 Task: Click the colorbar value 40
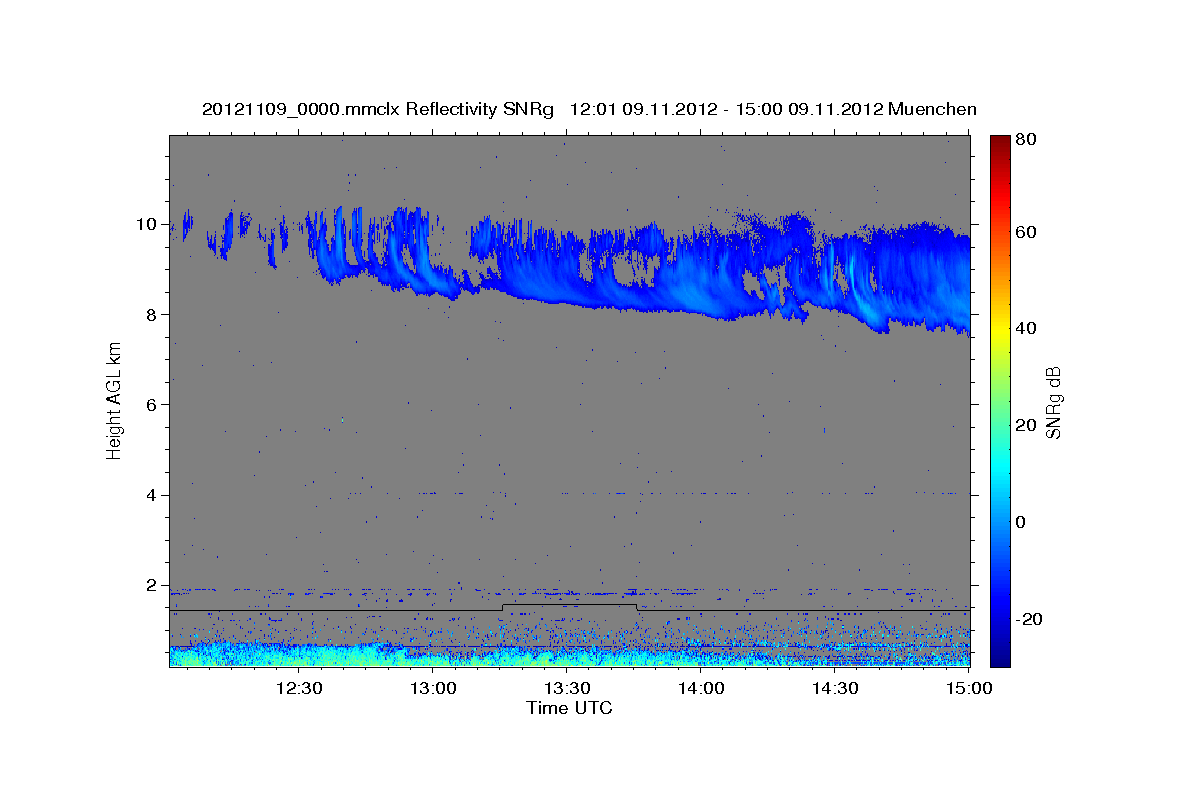[1024, 328]
